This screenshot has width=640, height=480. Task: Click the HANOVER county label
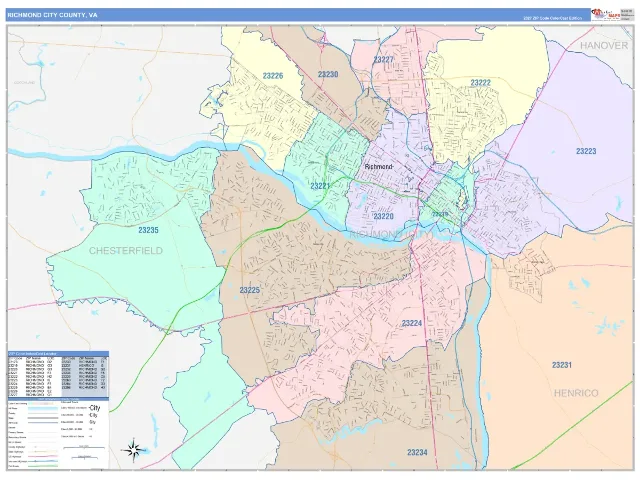click(604, 45)
